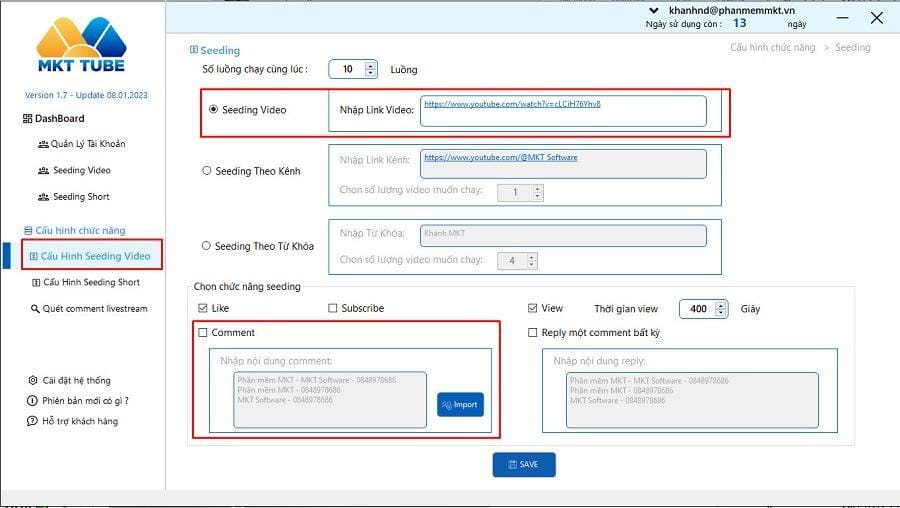Click the MKT TUBE logo
This screenshot has height=508, width=900.
(x=82, y=45)
